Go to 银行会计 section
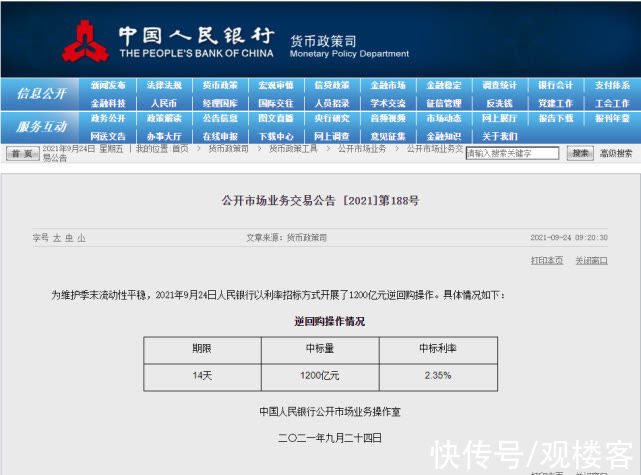 pyautogui.click(x=556, y=85)
